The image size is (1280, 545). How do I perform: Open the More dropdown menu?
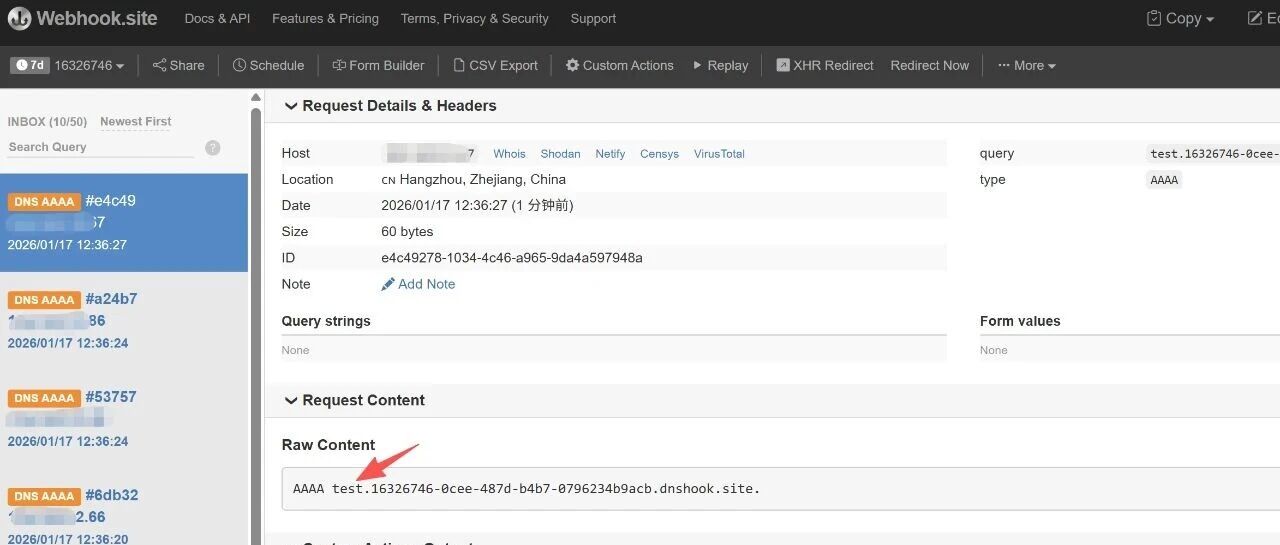click(x=1027, y=65)
